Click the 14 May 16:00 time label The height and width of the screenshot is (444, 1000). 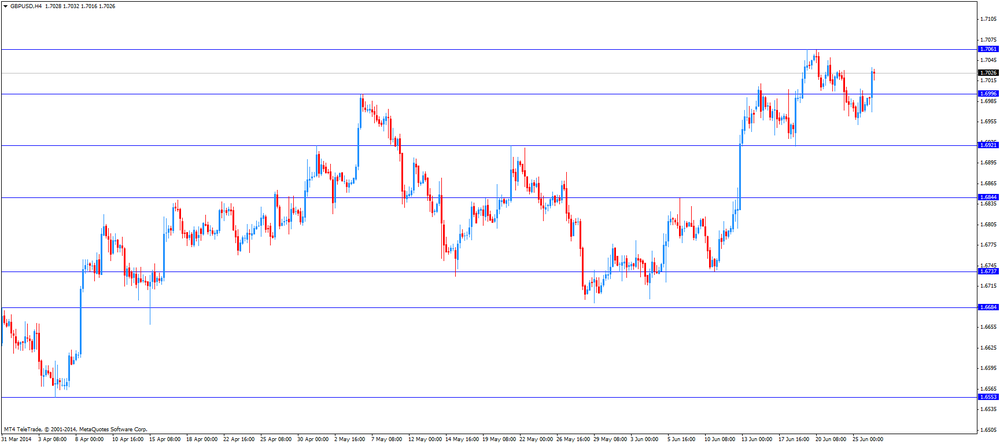(x=462, y=440)
